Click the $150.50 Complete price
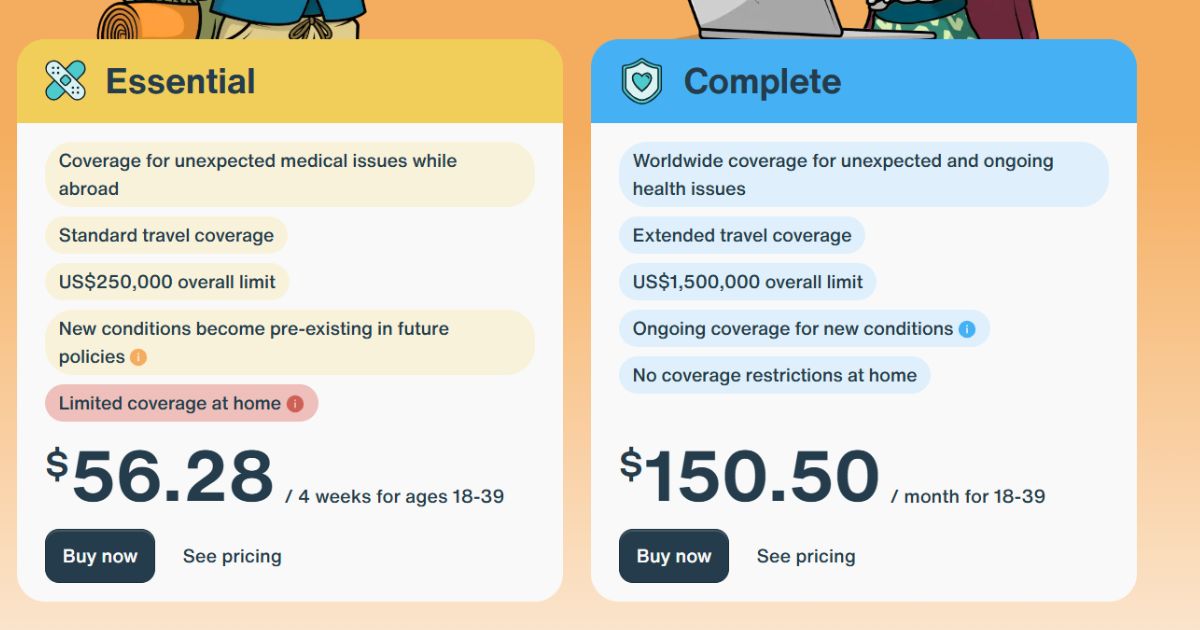1200x630 pixels. coord(750,476)
